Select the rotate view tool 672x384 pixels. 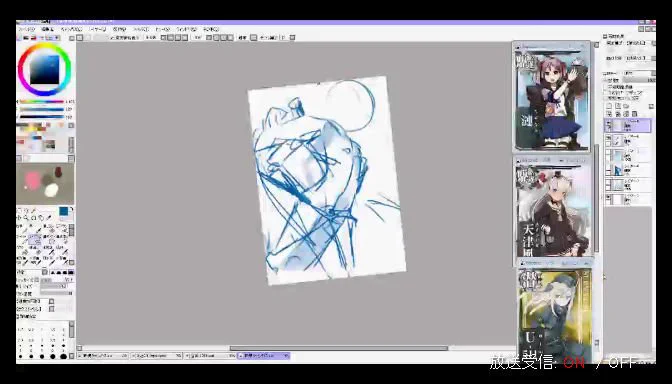tap(33, 218)
